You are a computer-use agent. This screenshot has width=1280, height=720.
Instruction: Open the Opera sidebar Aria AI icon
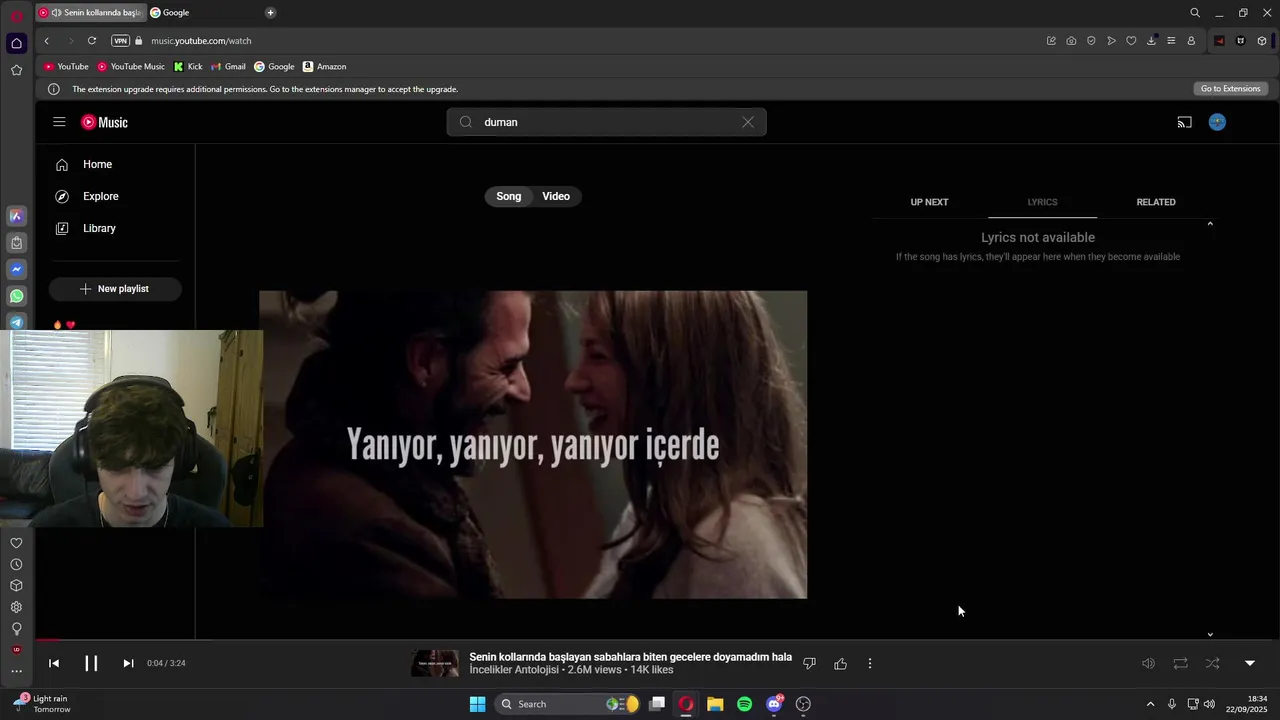(x=16, y=216)
